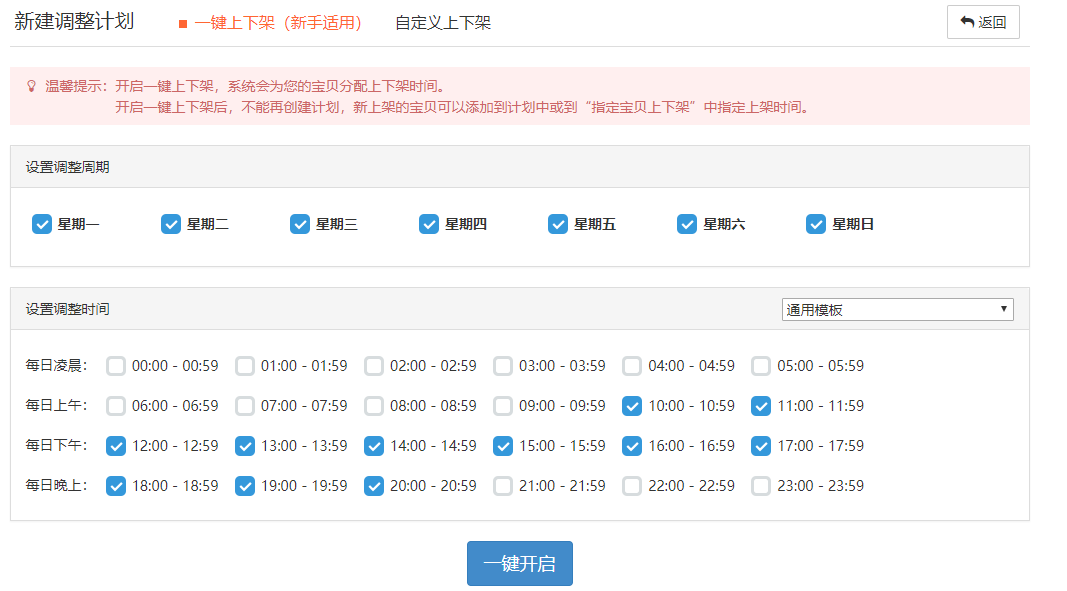
Task: Check the 21:00 - 21:59 time slot
Action: pos(503,486)
